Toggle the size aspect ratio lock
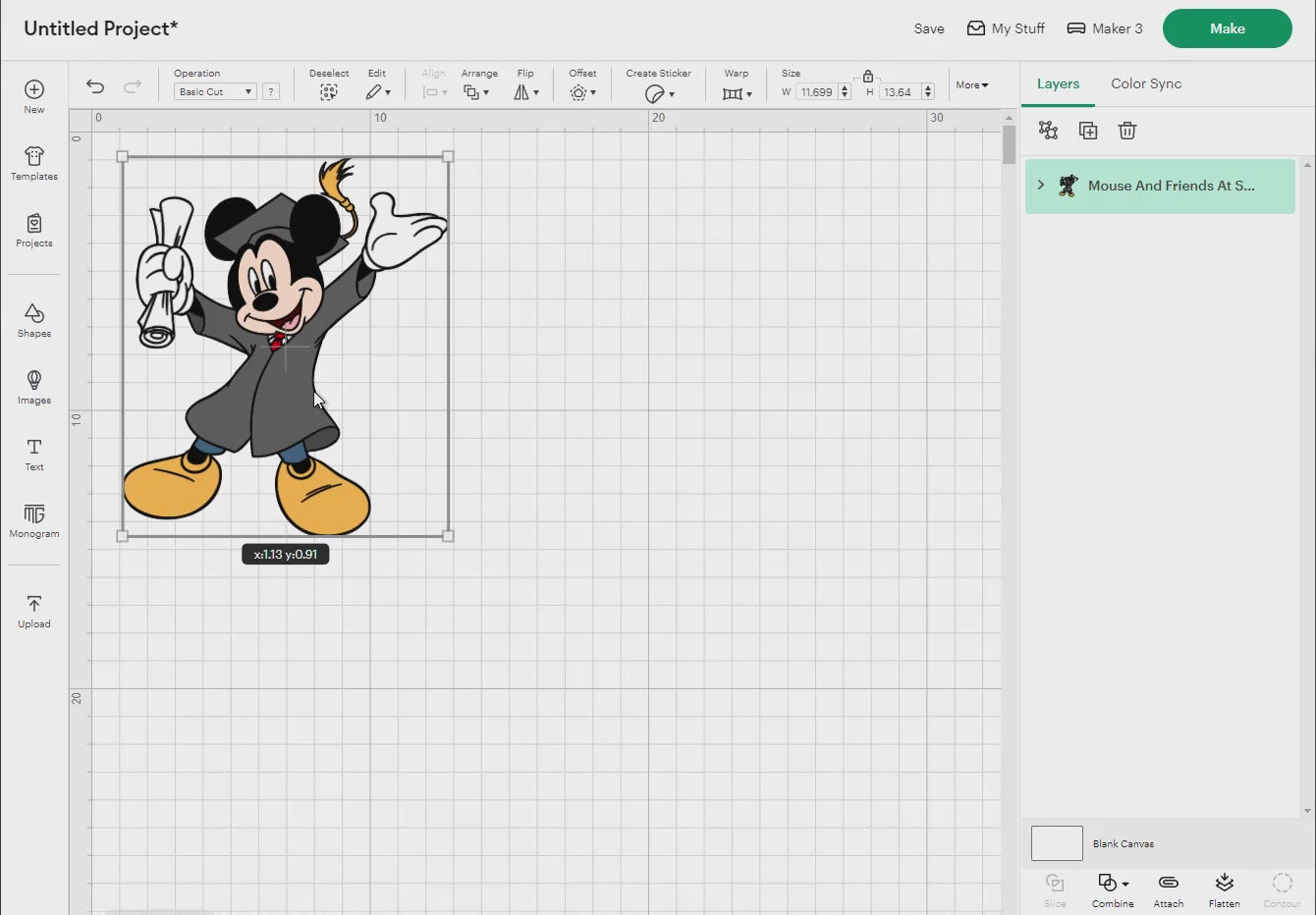The height and width of the screenshot is (915, 1316). [868, 76]
